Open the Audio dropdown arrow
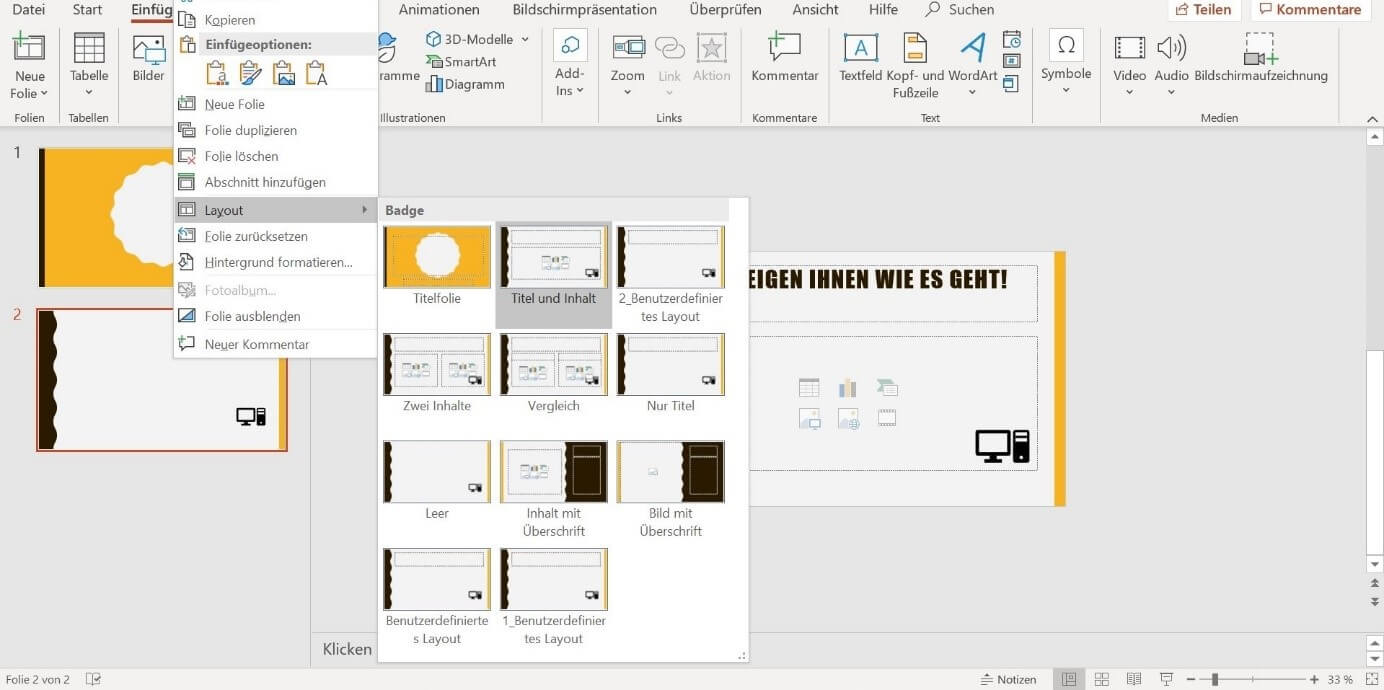Viewport: 1384px width, 690px height. 1171,93
